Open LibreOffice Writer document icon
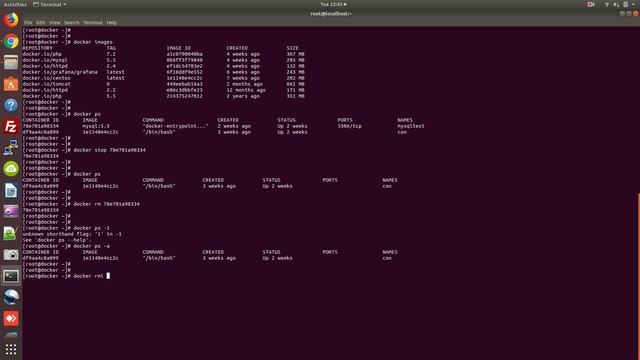The height and width of the screenshot is (360, 640). (11, 191)
